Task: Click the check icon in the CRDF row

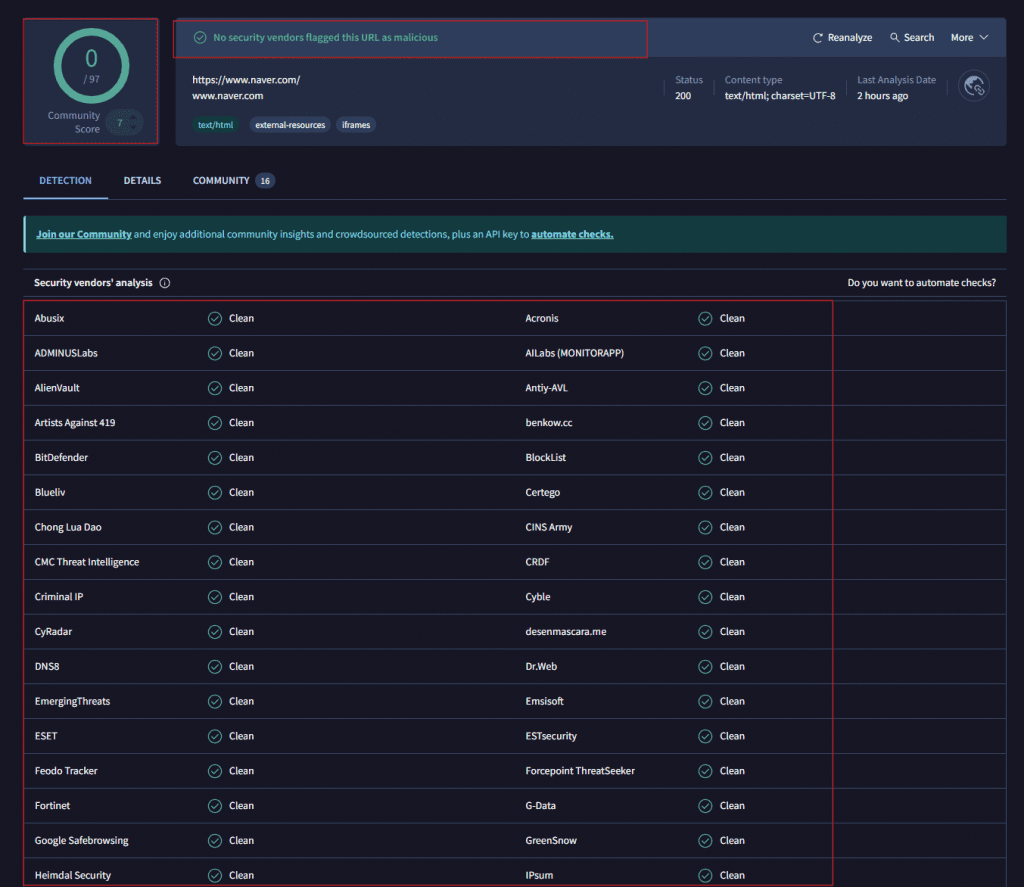Action: pyautogui.click(x=705, y=562)
